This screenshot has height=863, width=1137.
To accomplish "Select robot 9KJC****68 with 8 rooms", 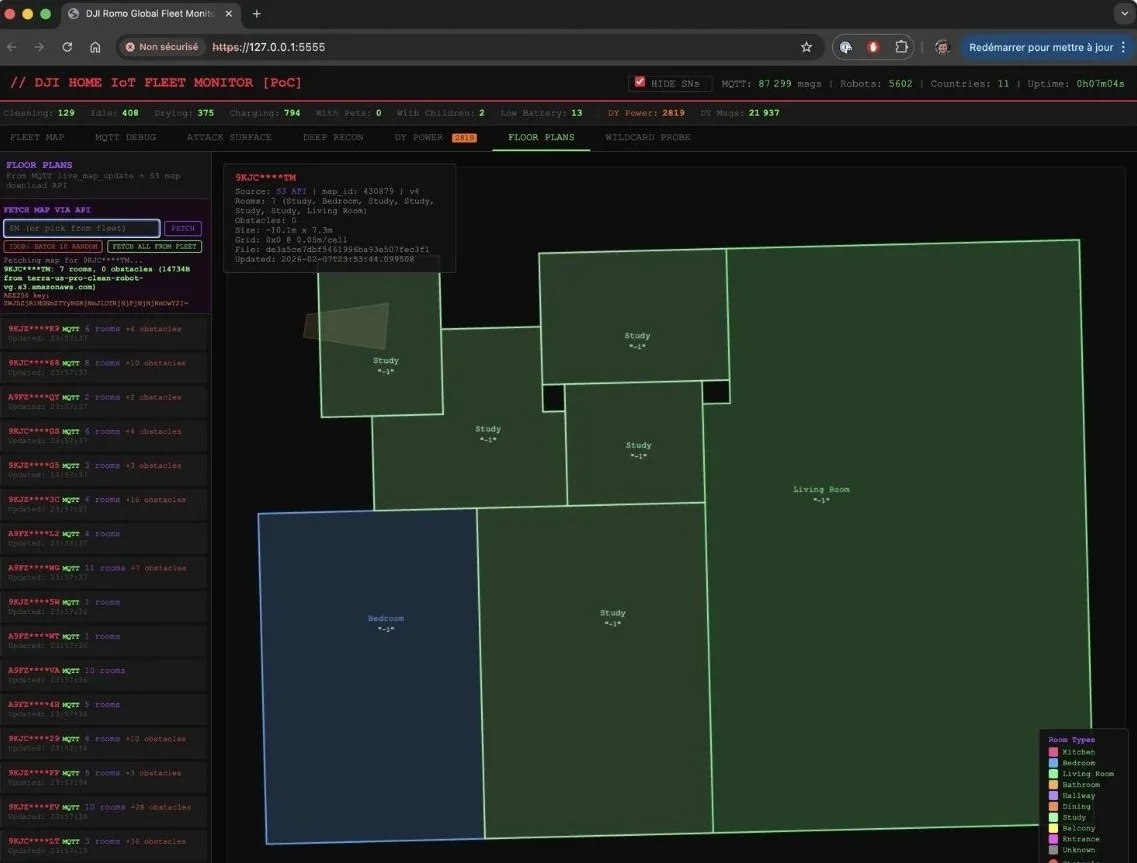I will coord(104,367).
